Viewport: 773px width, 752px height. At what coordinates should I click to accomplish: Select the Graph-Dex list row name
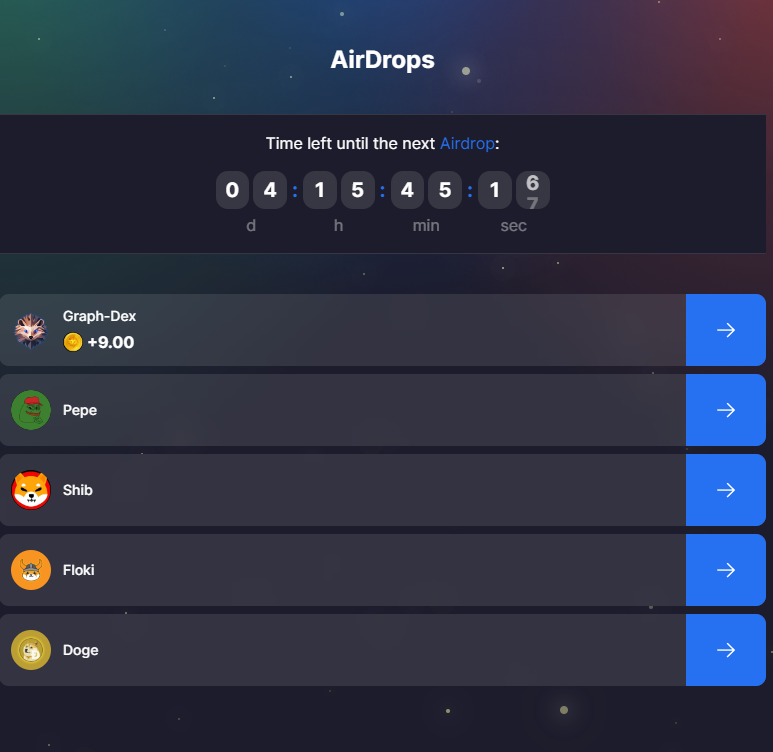click(x=99, y=316)
